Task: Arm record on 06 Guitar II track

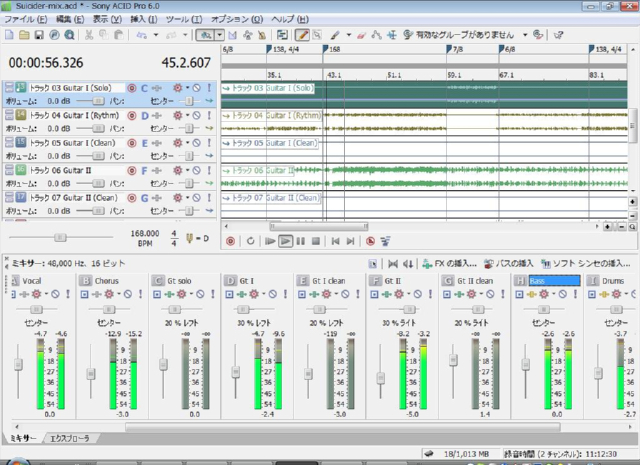Action: pos(131,171)
